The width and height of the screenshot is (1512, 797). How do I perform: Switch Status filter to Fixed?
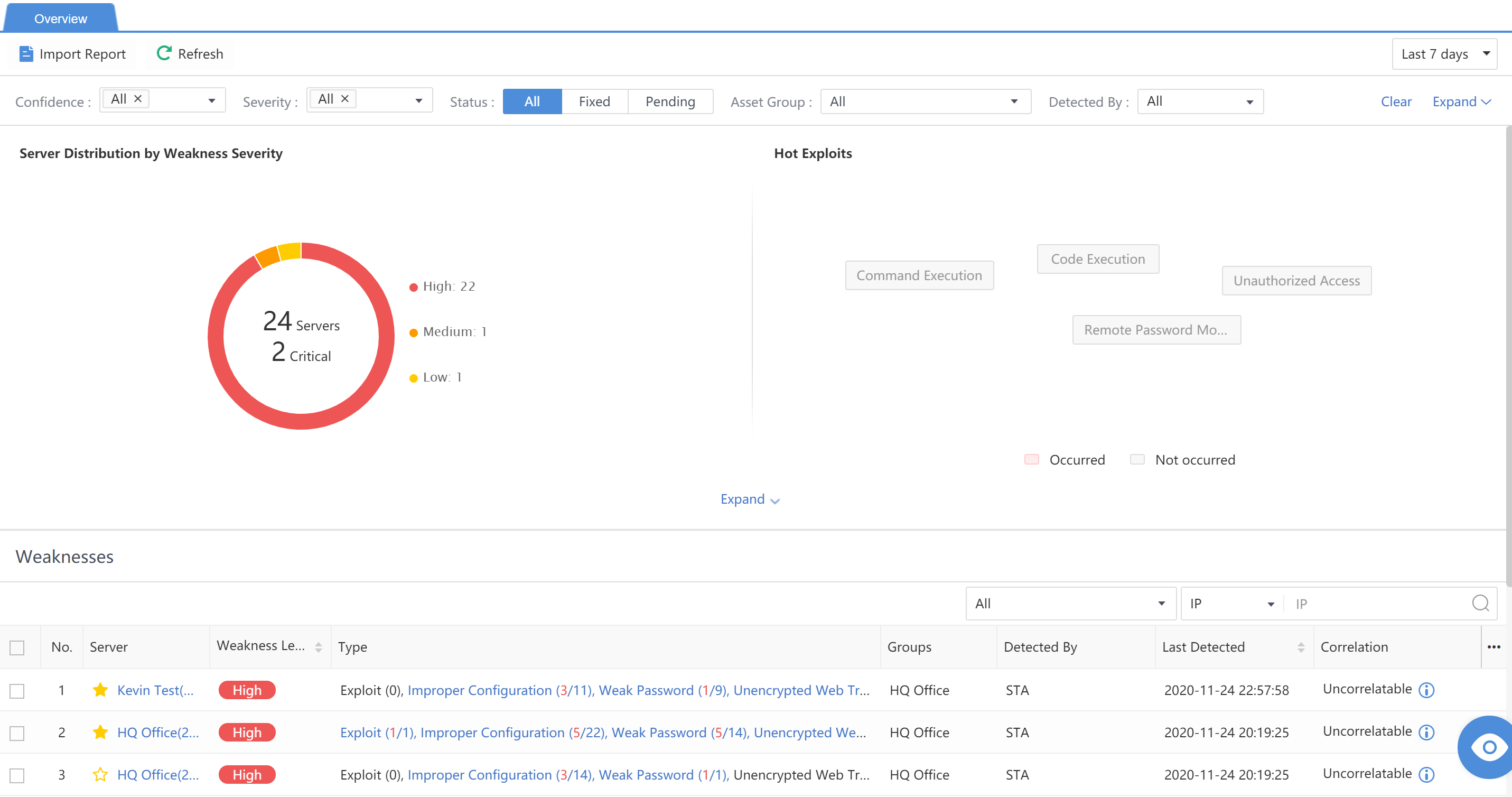[x=594, y=101]
